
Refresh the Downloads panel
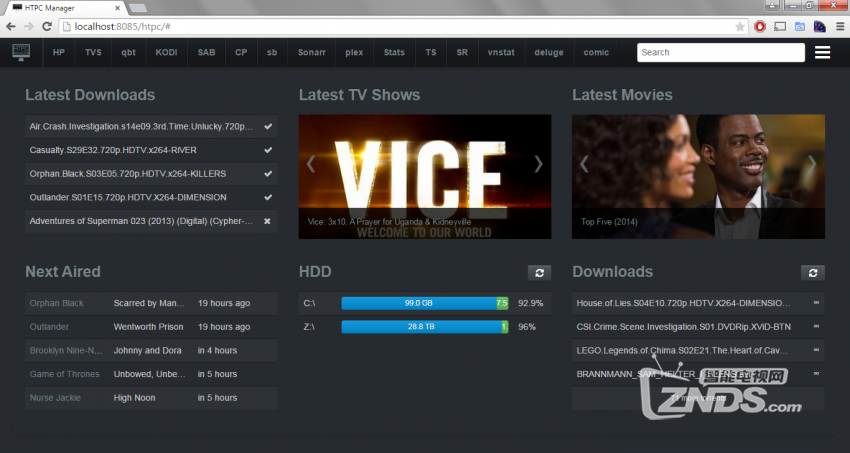(813, 273)
